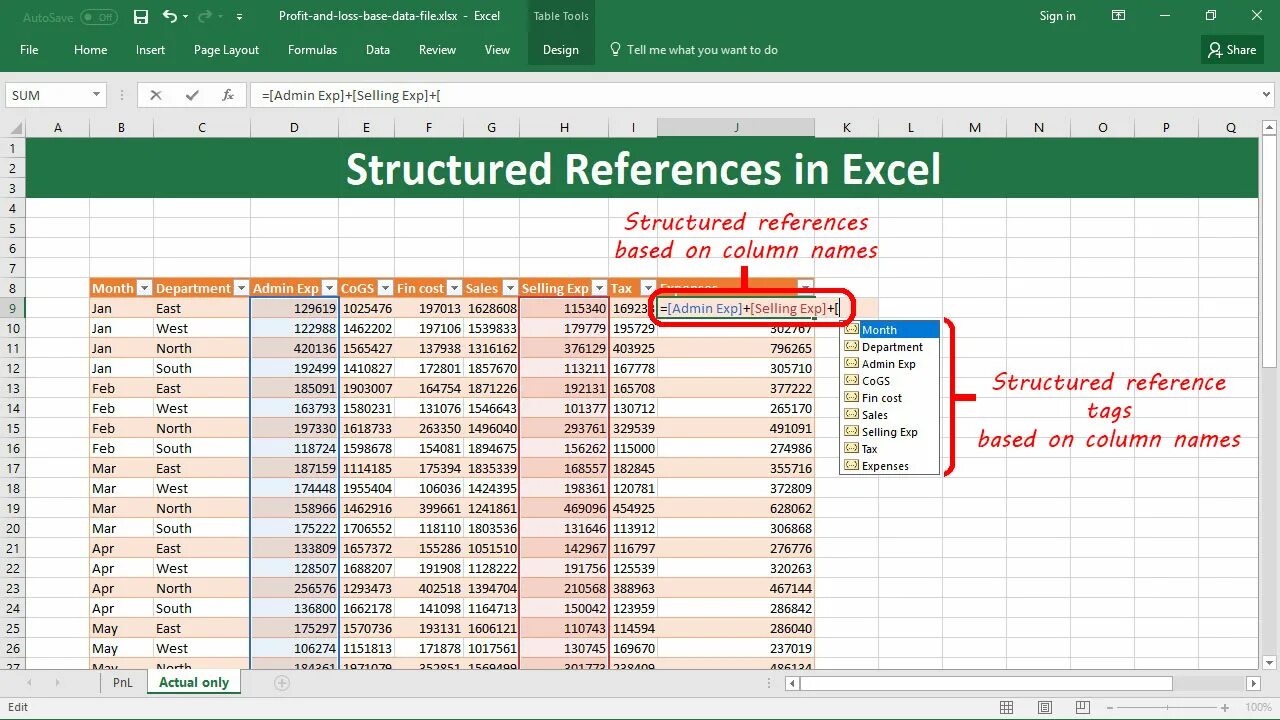The width and height of the screenshot is (1280, 720).
Task: Select the Actual only sheet tab
Action: point(194,682)
